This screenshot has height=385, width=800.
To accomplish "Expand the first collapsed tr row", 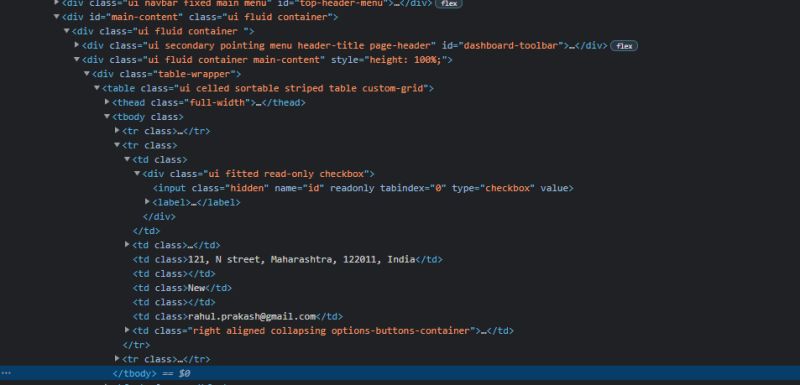I will pyautogui.click(x=117, y=131).
